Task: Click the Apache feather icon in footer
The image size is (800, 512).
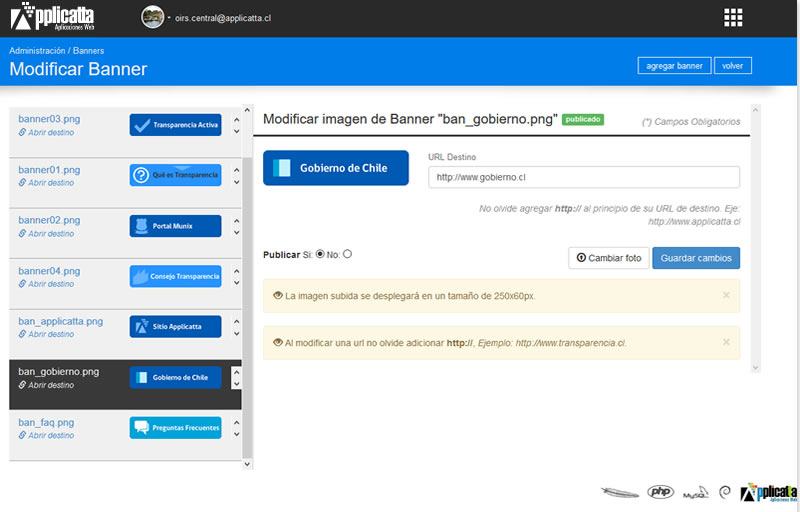Action: 620,491
